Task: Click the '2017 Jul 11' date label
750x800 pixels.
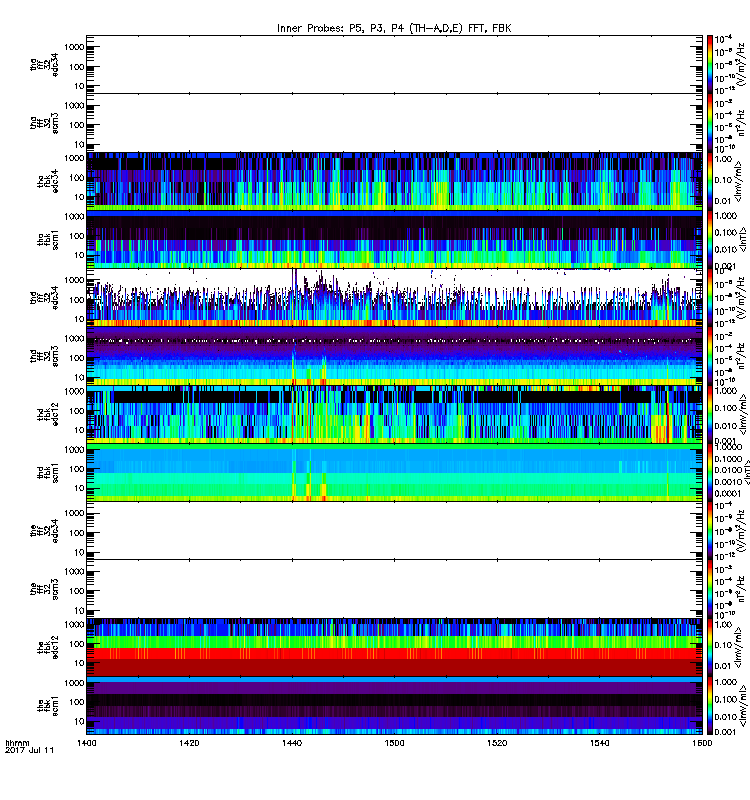Action: [29, 750]
